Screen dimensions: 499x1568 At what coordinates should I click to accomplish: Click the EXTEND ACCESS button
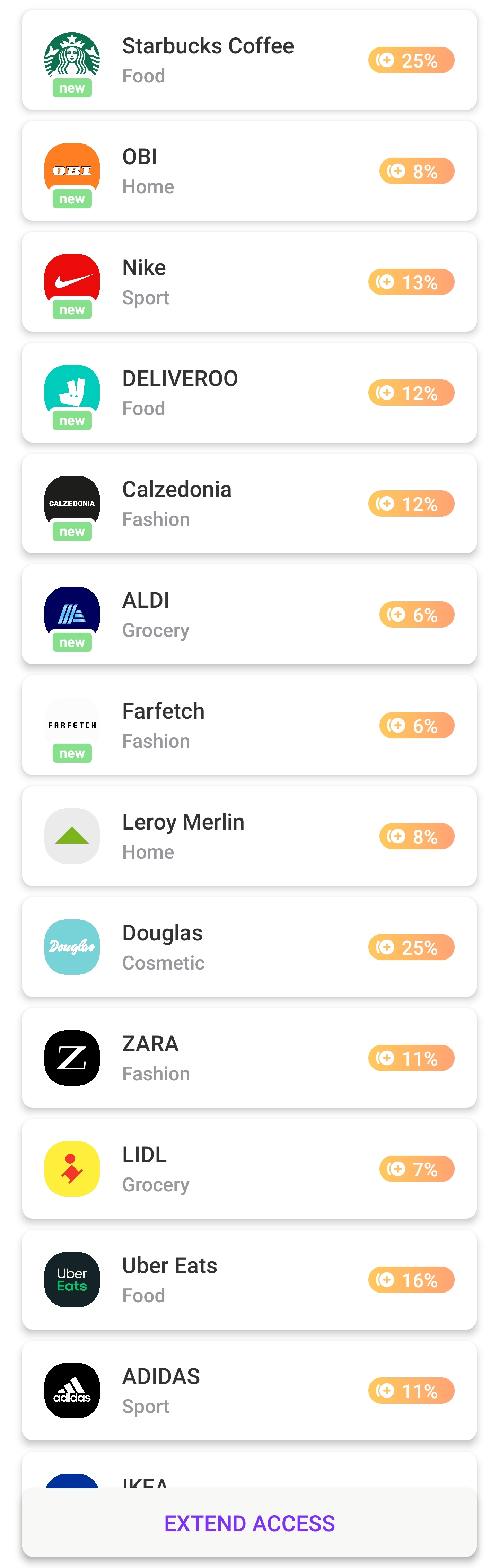[249, 1522]
